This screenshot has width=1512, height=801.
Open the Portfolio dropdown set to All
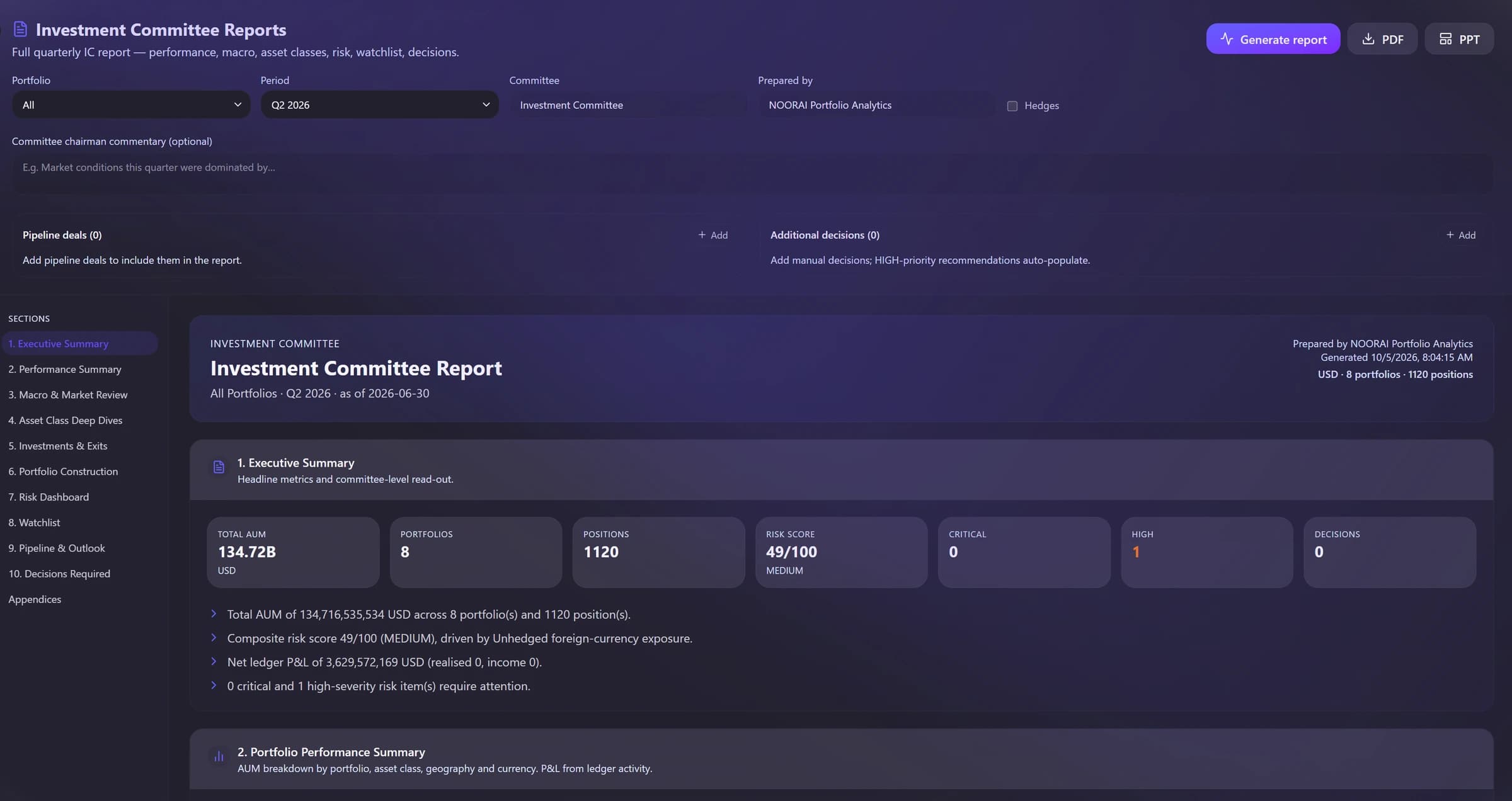(x=131, y=105)
